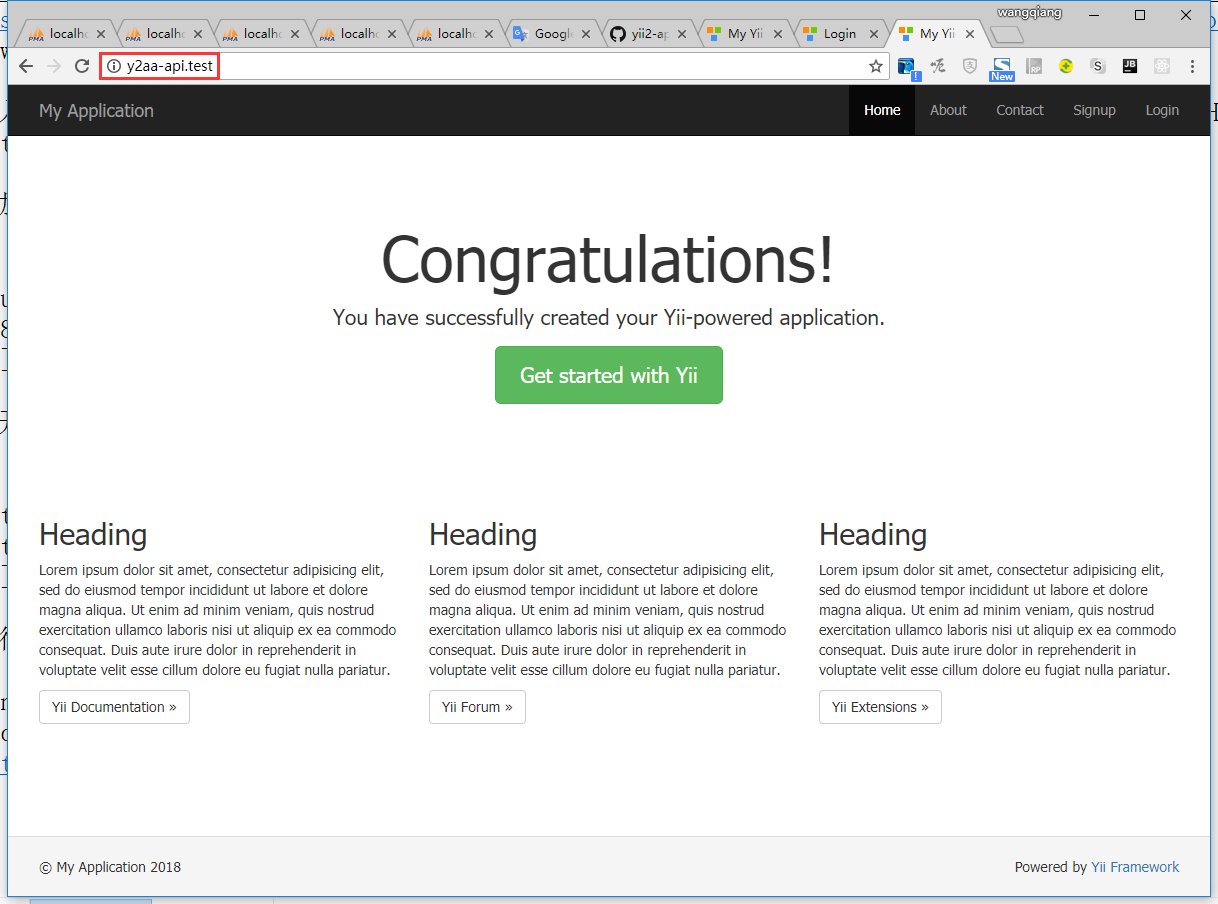This screenshot has width=1218, height=904.
Task: Focus the address bar showing y2aa-api.test
Action: click(500, 66)
